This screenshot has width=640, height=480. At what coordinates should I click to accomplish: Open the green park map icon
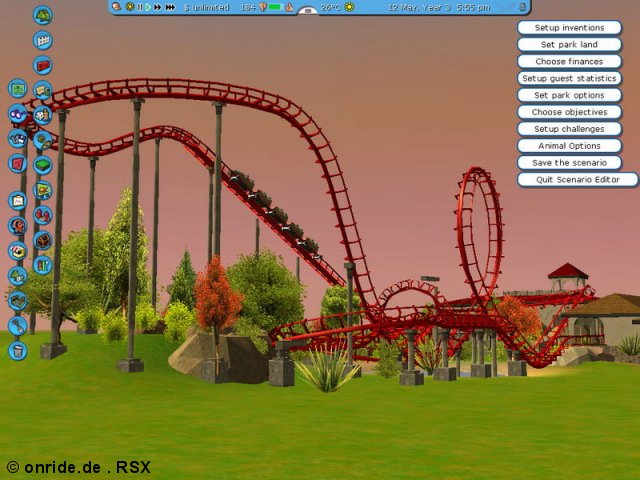tap(18, 89)
